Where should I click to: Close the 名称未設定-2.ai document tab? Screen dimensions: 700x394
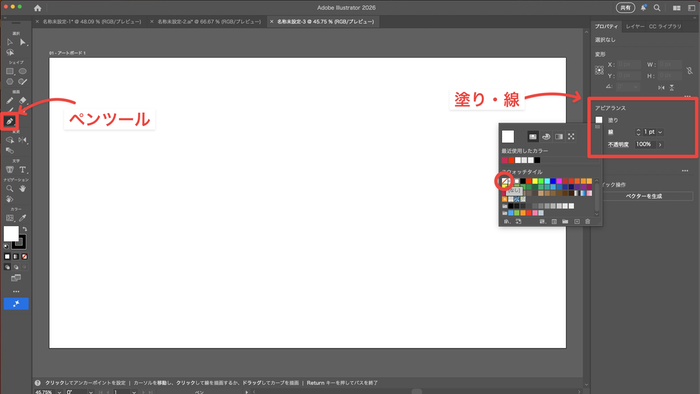click(152, 21)
